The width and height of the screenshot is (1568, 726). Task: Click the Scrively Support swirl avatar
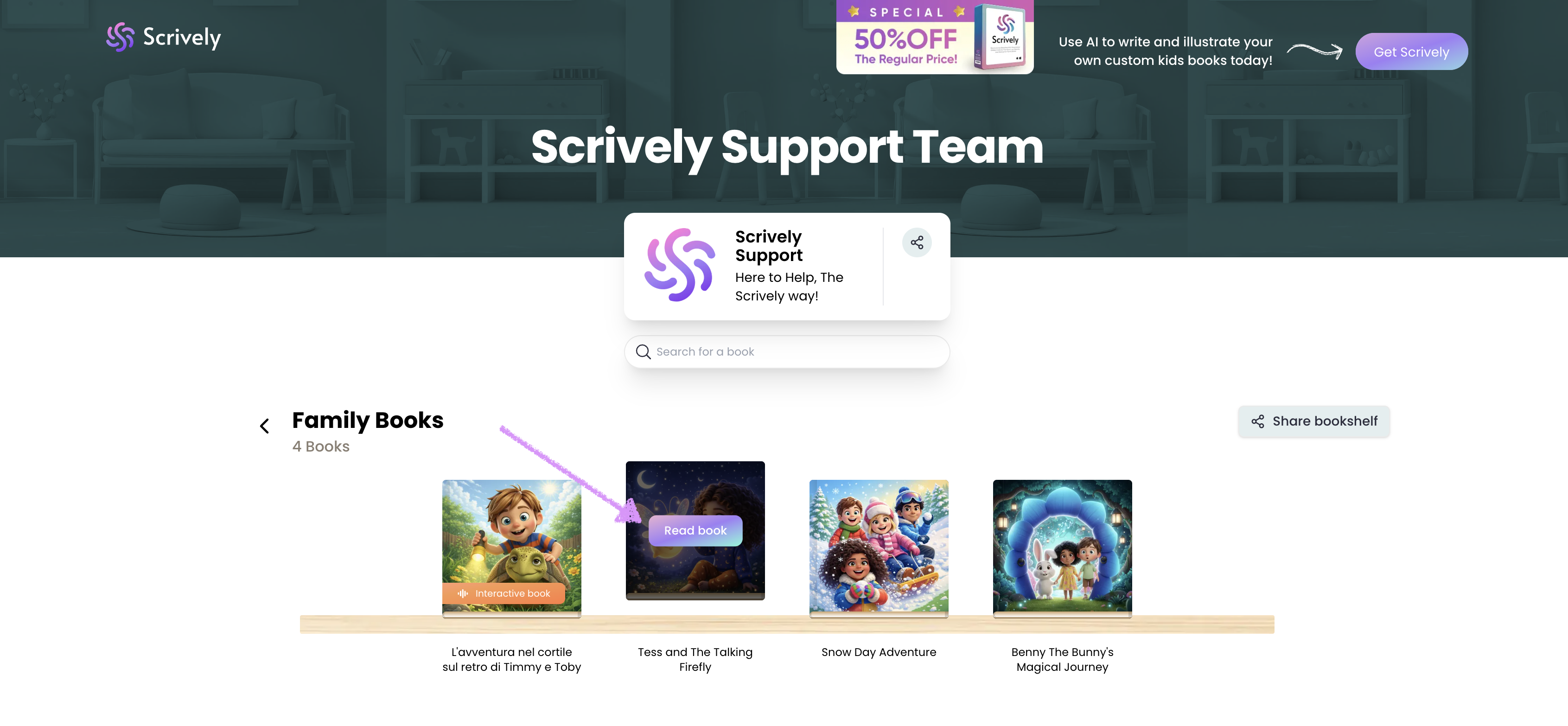pos(679,265)
